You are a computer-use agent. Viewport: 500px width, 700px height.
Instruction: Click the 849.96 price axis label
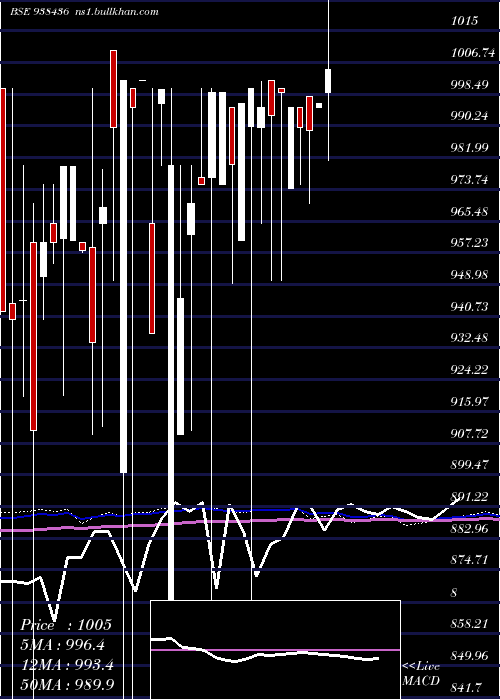pos(469,655)
